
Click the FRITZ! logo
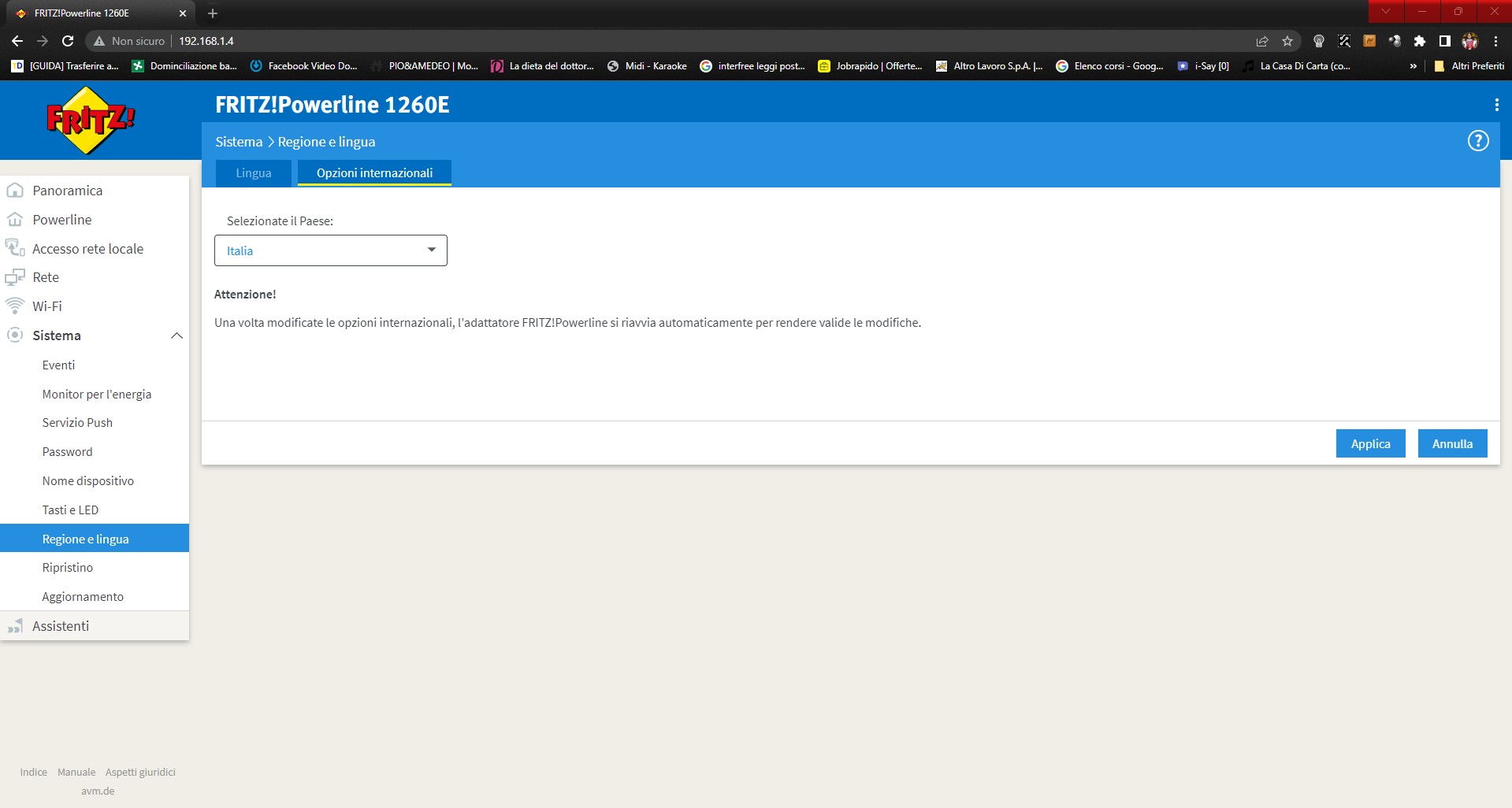pos(91,120)
